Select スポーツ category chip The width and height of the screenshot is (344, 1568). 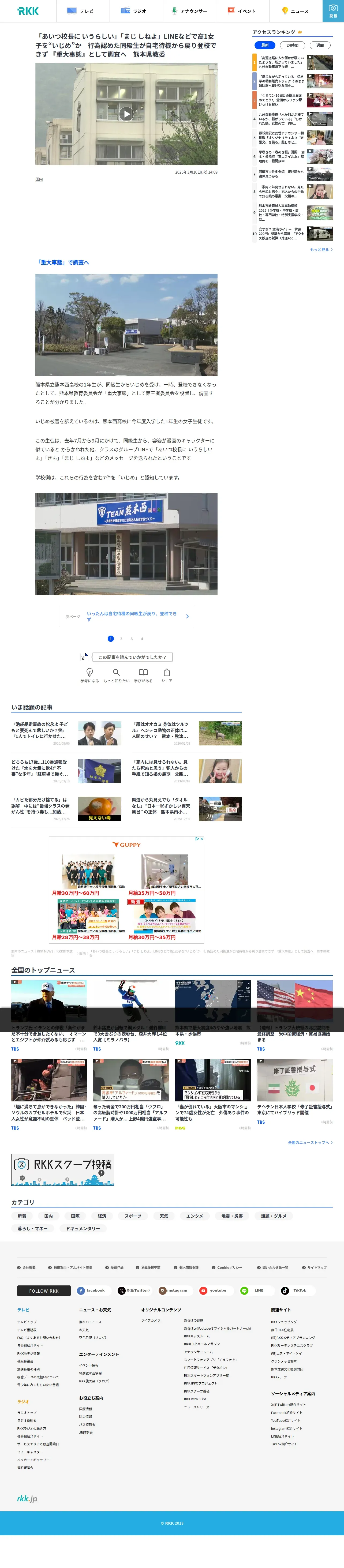133,1216
